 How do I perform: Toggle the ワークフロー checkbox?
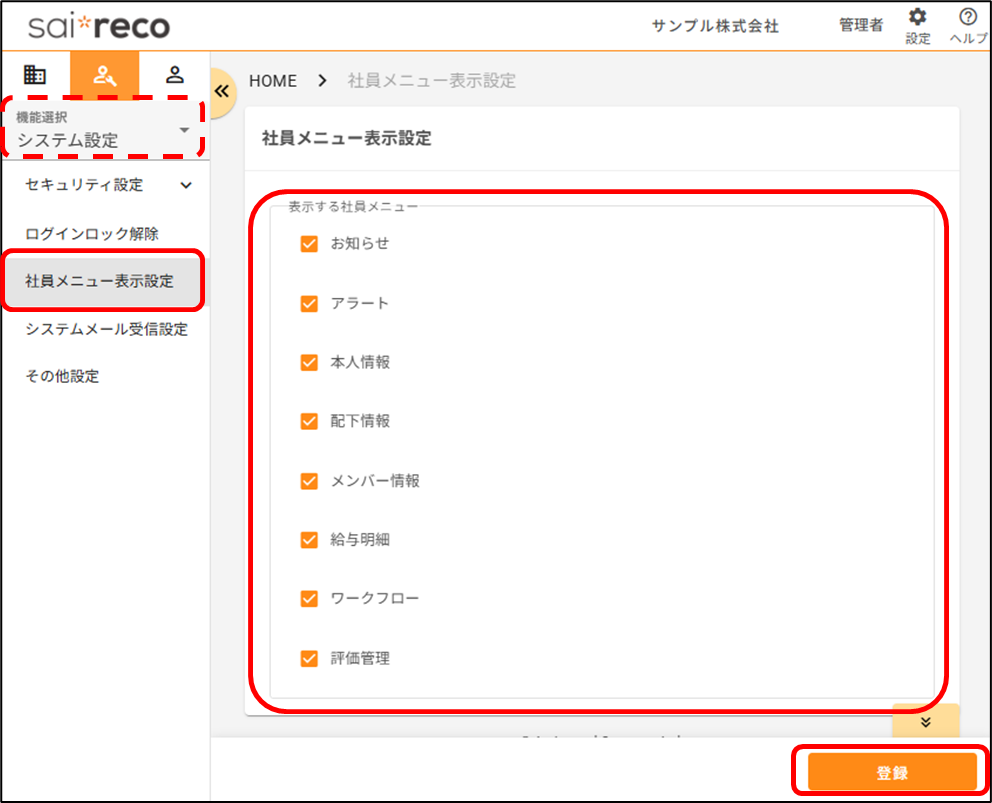pos(309,599)
